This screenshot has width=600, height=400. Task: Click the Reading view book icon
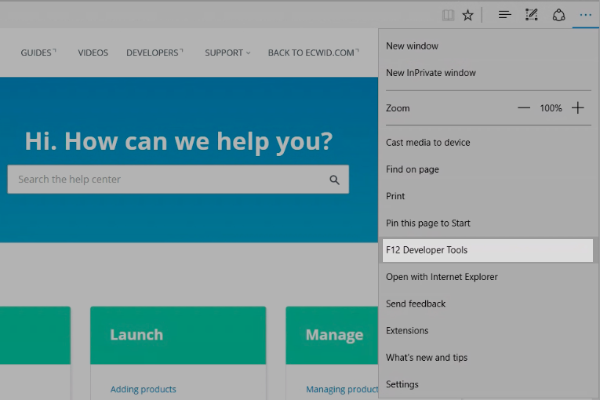(x=449, y=15)
